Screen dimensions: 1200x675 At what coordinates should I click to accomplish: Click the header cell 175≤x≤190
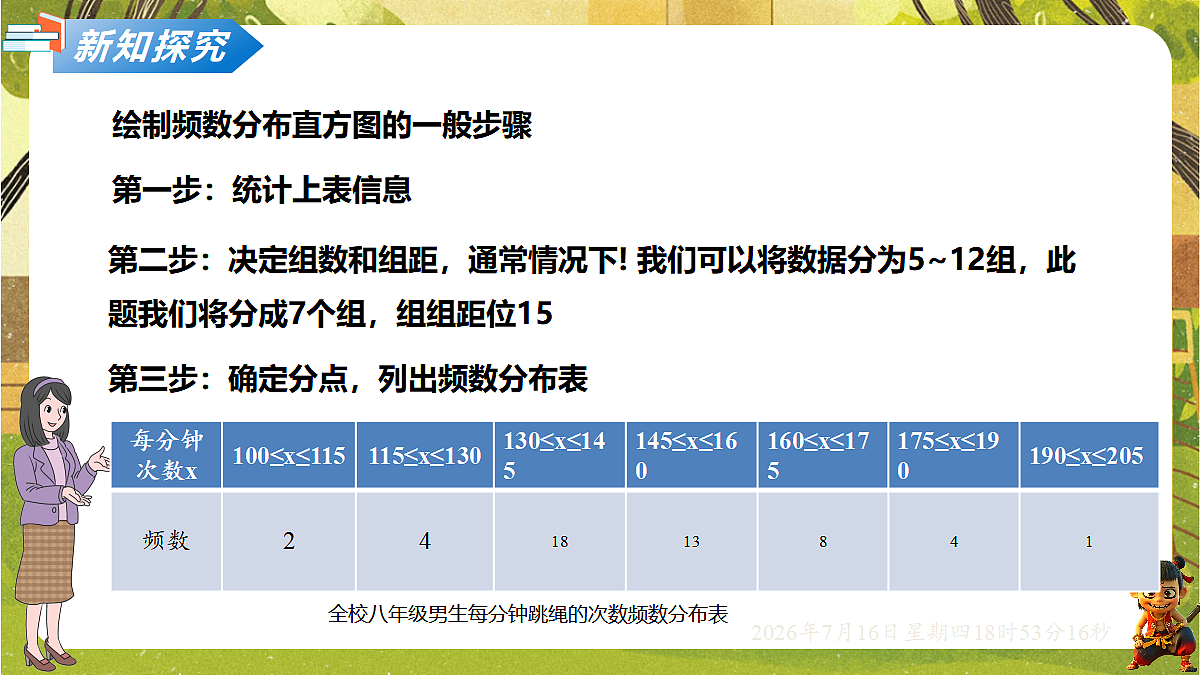[954, 455]
